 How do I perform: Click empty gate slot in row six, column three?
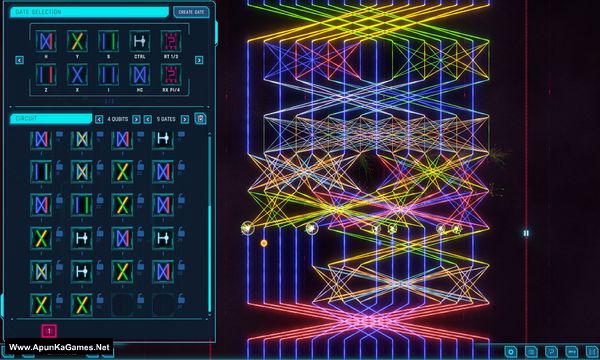point(122,305)
